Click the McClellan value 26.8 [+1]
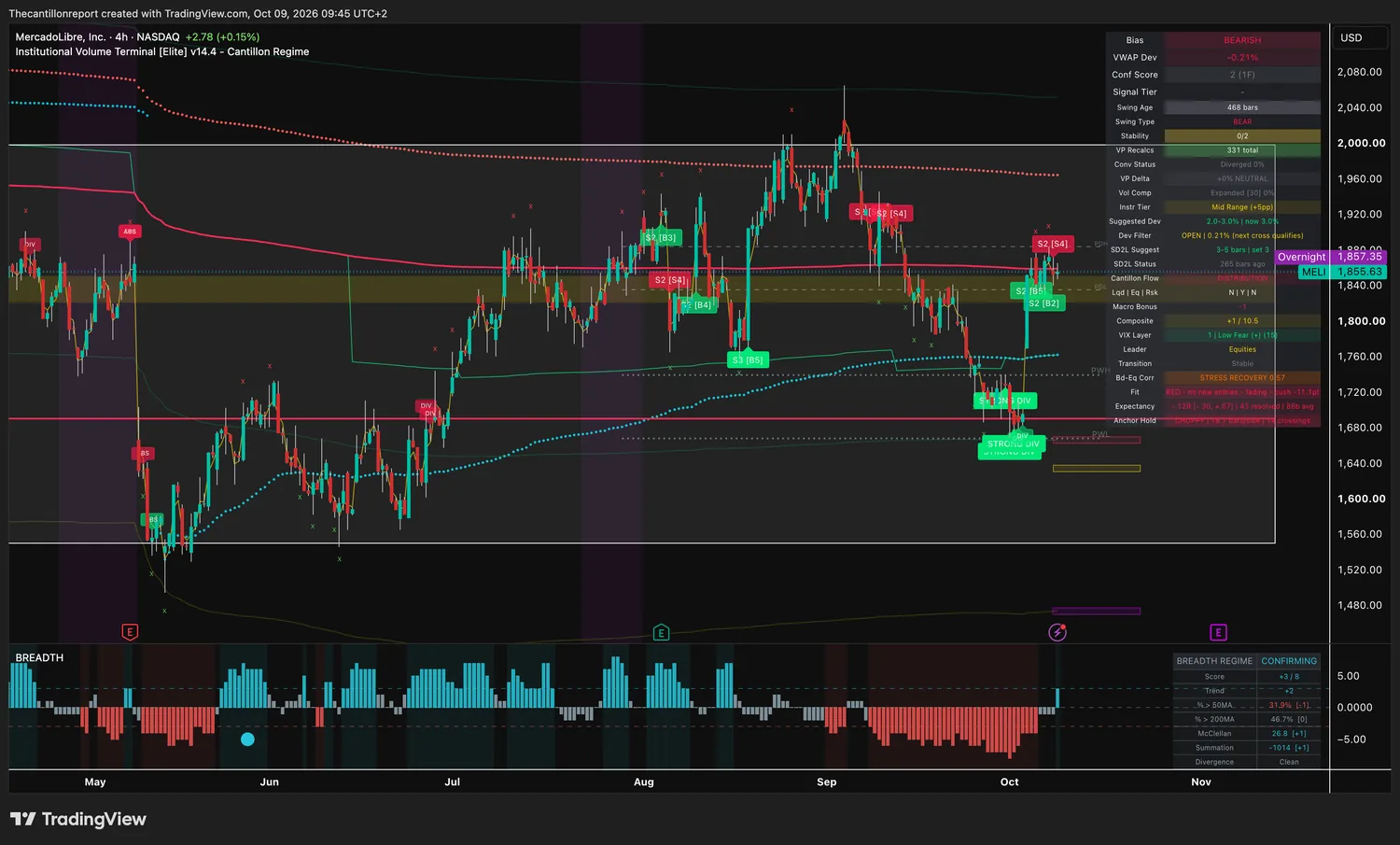Screen dimensions: 1400x845 pyautogui.click(x=1289, y=734)
